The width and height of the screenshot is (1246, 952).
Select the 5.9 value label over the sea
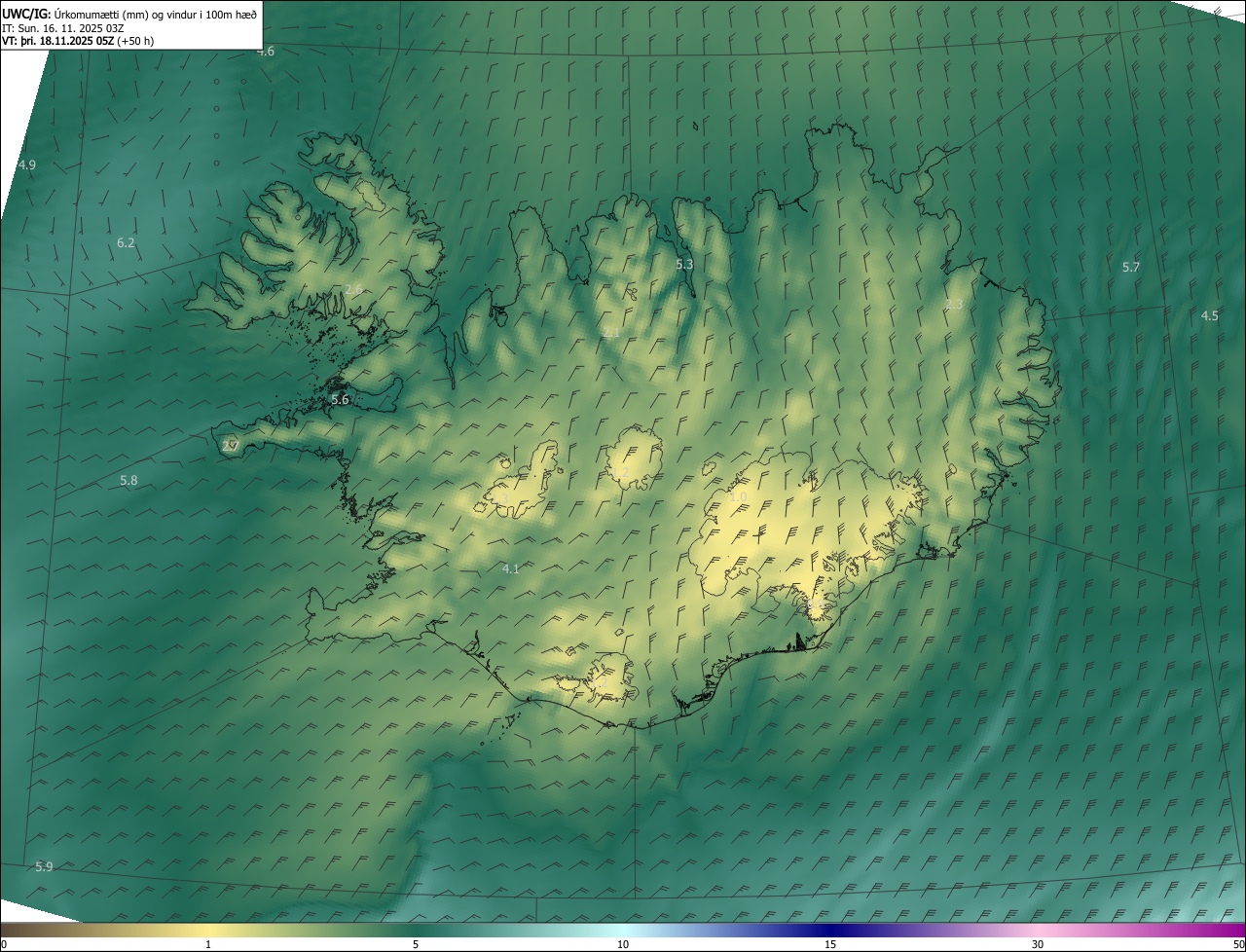[x=44, y=866]
